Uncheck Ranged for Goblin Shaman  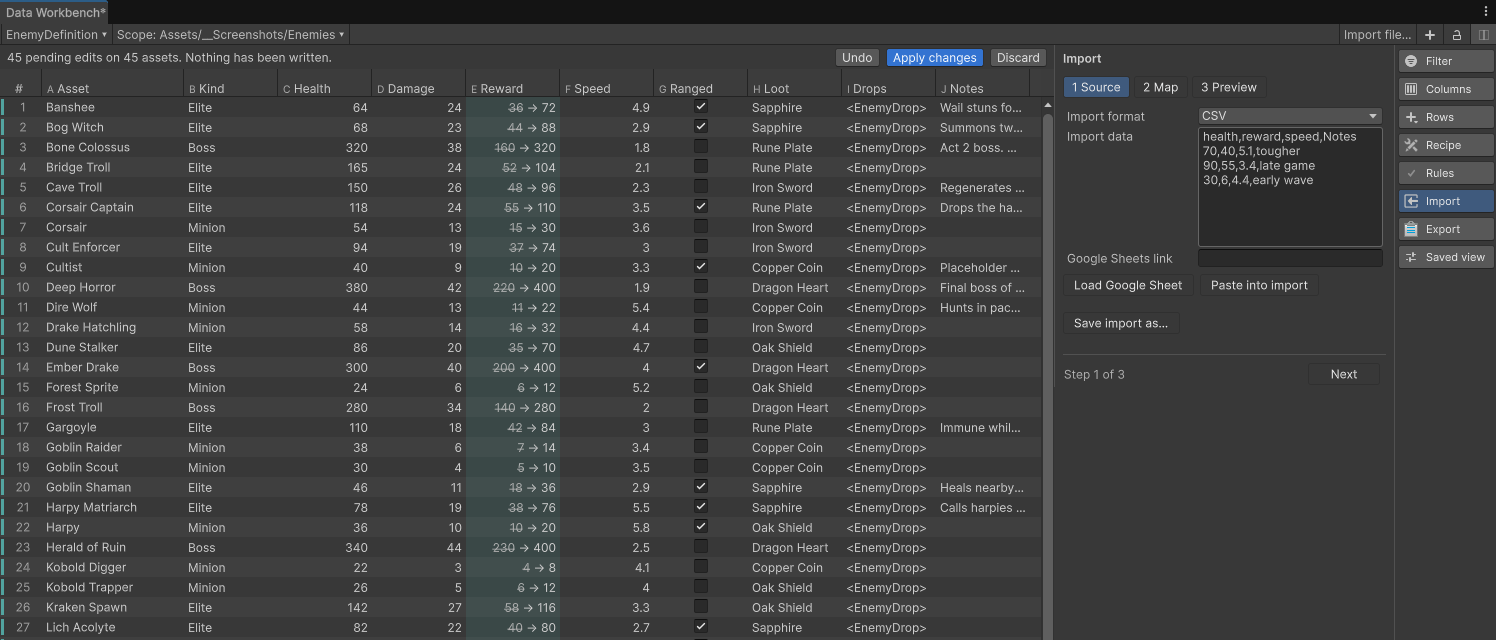click(701, 486)
